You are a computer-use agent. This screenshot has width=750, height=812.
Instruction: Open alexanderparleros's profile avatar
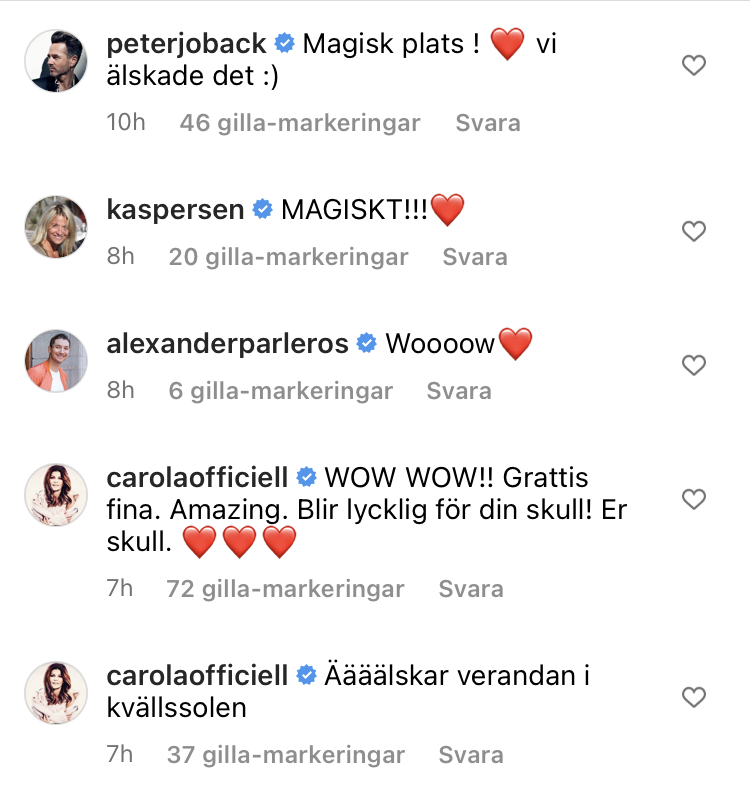(56, 360)
